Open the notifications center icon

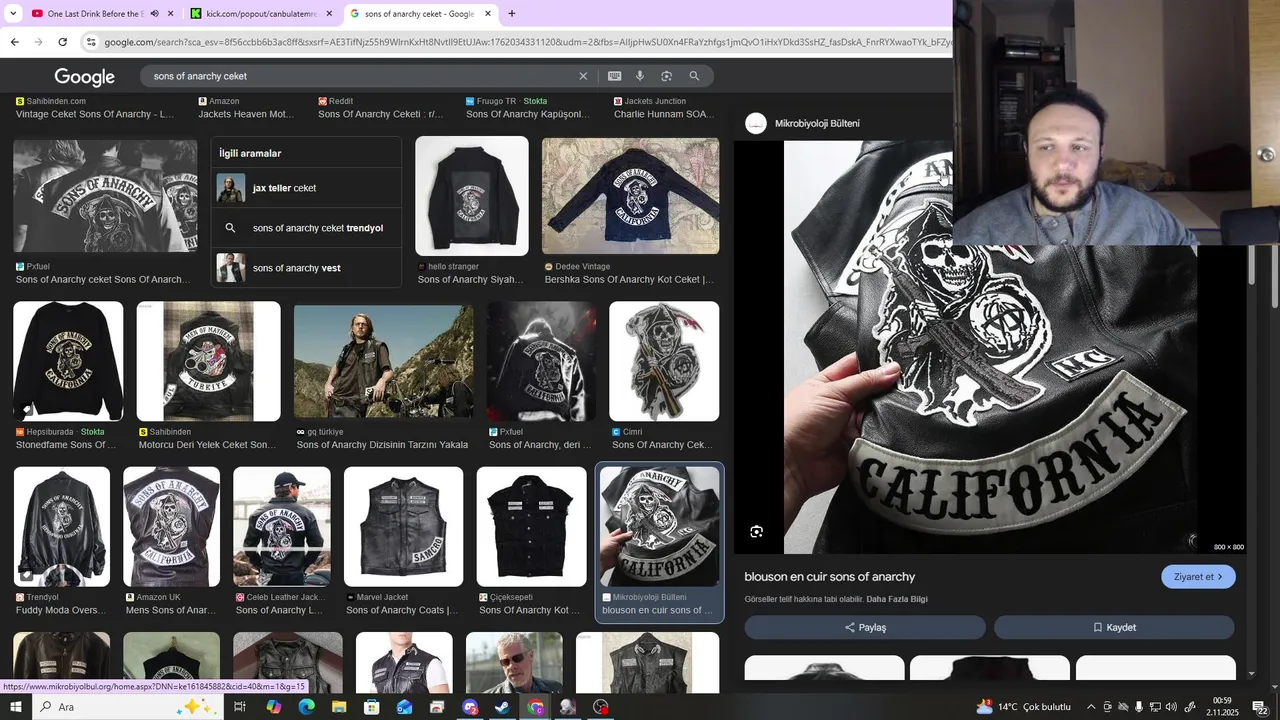[1262, 707]
